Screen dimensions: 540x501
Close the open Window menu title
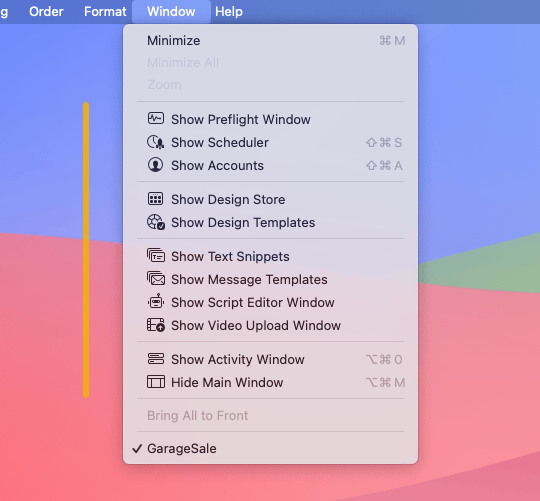tap(171, 12)
